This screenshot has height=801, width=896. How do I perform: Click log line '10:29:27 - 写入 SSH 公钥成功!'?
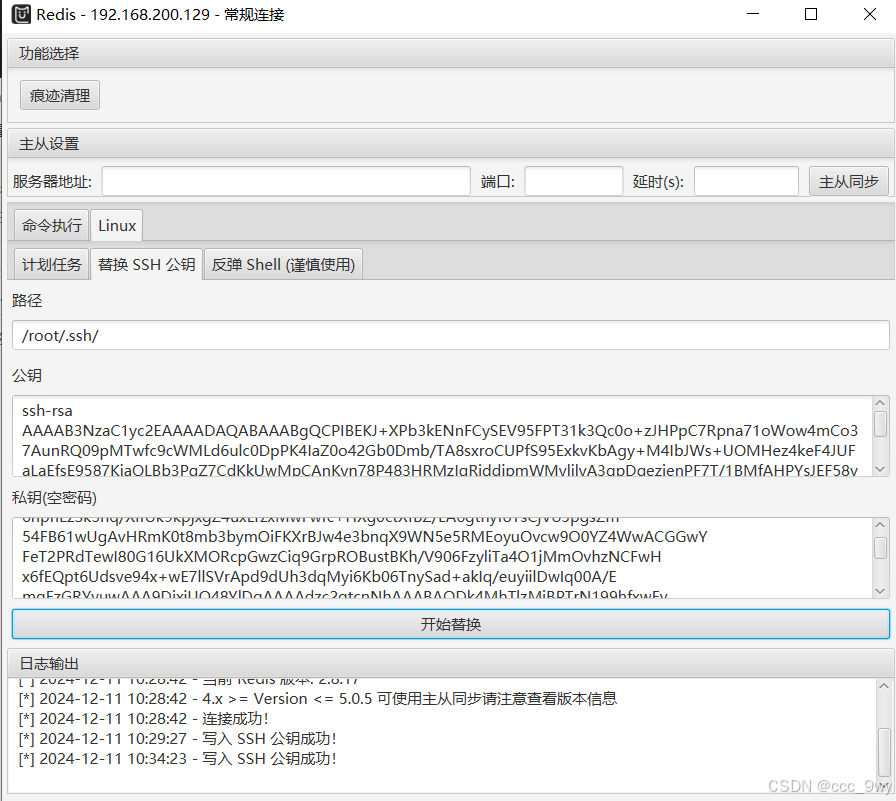pos(177,738)
